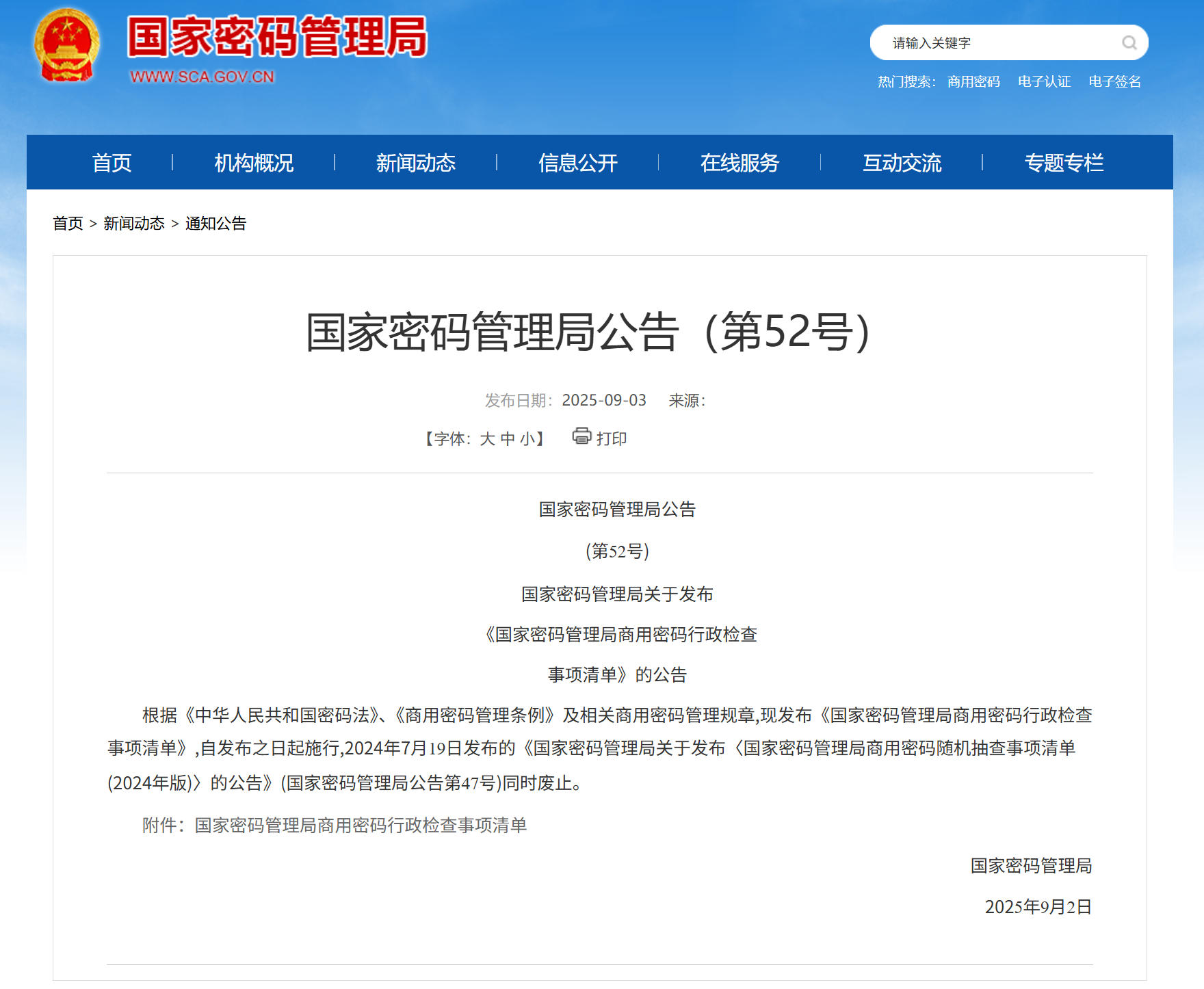1204x989 pixels.
Task: Click the 通知公告 breadcrumb link
Action: 215,224
